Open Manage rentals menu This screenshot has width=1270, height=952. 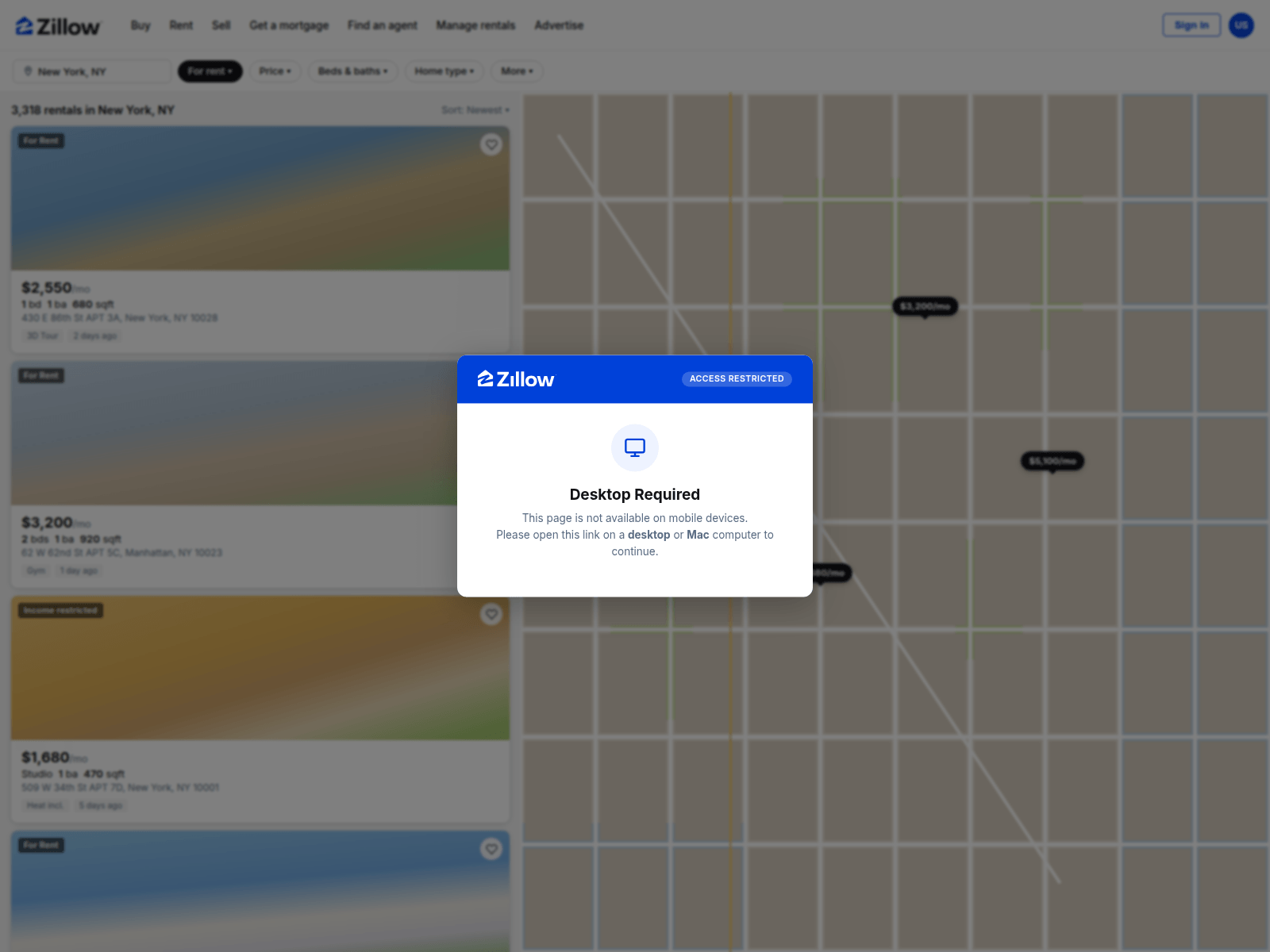475,25
